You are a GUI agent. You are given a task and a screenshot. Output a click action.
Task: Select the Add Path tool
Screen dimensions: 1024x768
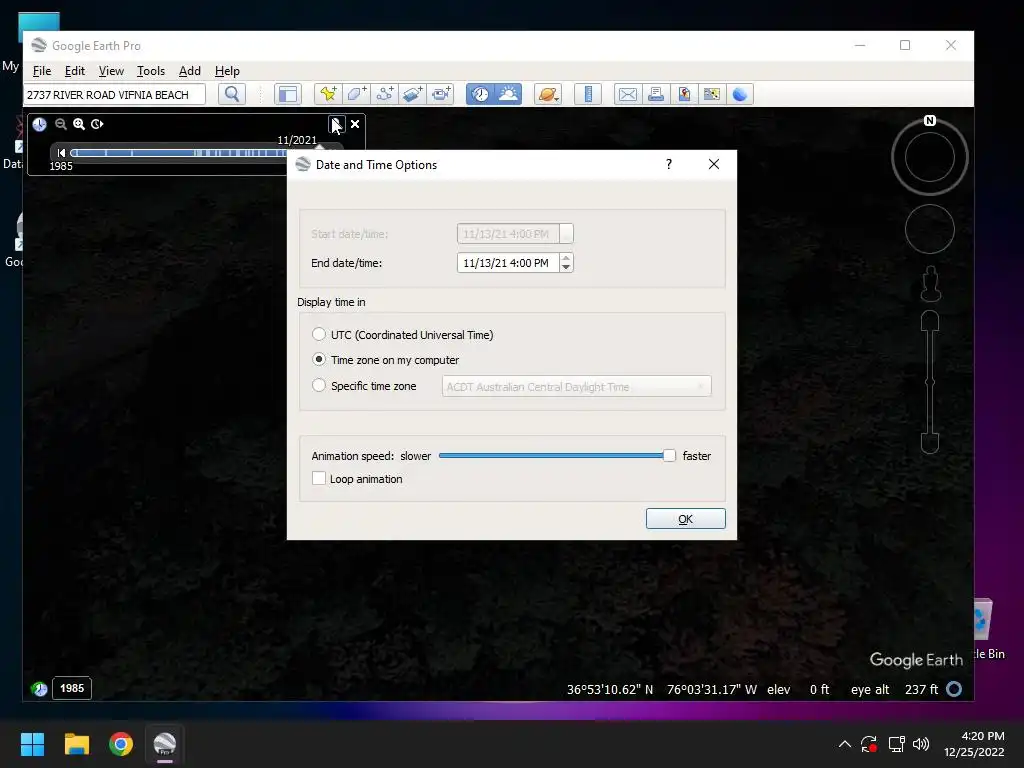coord(385,94)
